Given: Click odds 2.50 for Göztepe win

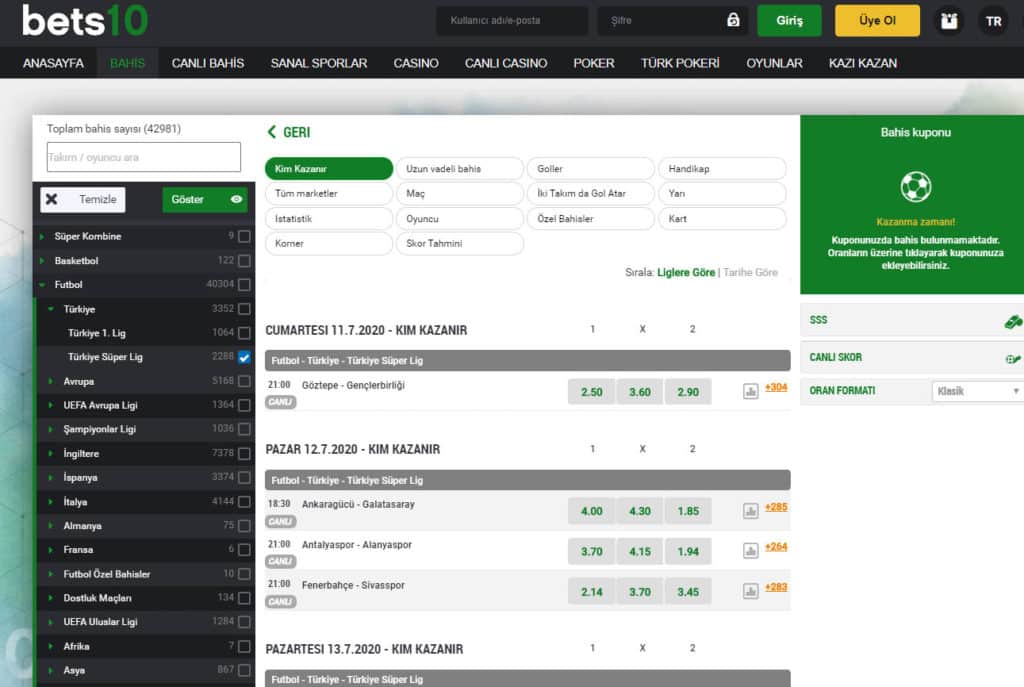Looking at the screenshot, I should point(592,392).
